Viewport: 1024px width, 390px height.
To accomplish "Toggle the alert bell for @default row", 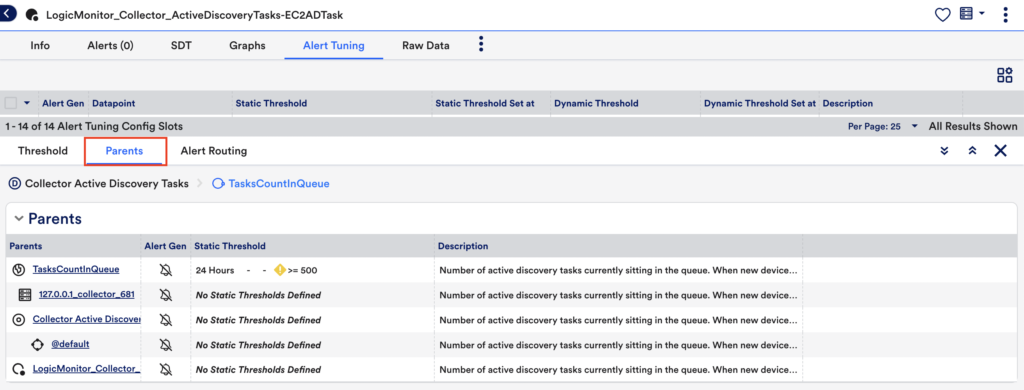I will (166, 344).
